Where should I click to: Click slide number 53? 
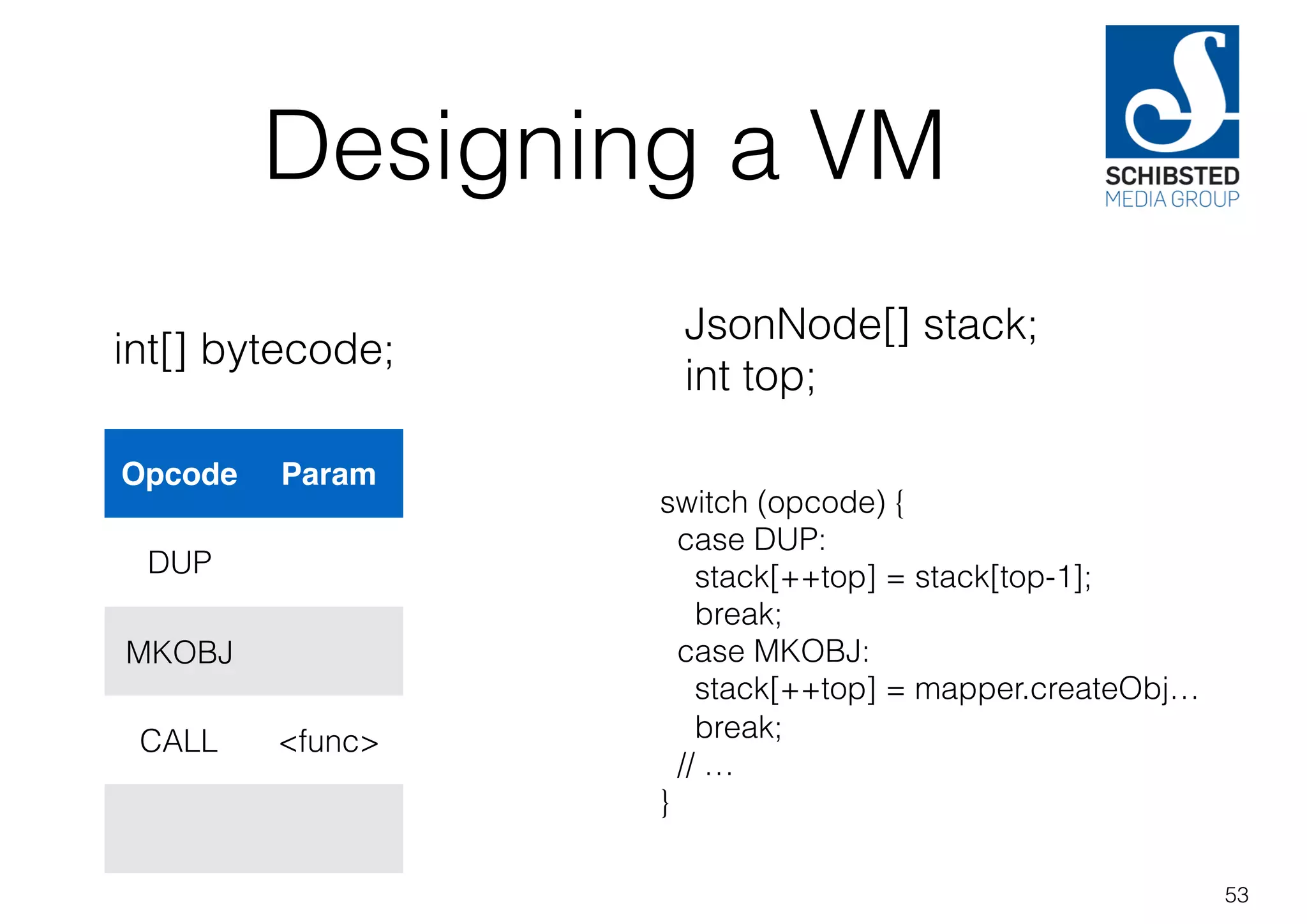[1236, 895]
